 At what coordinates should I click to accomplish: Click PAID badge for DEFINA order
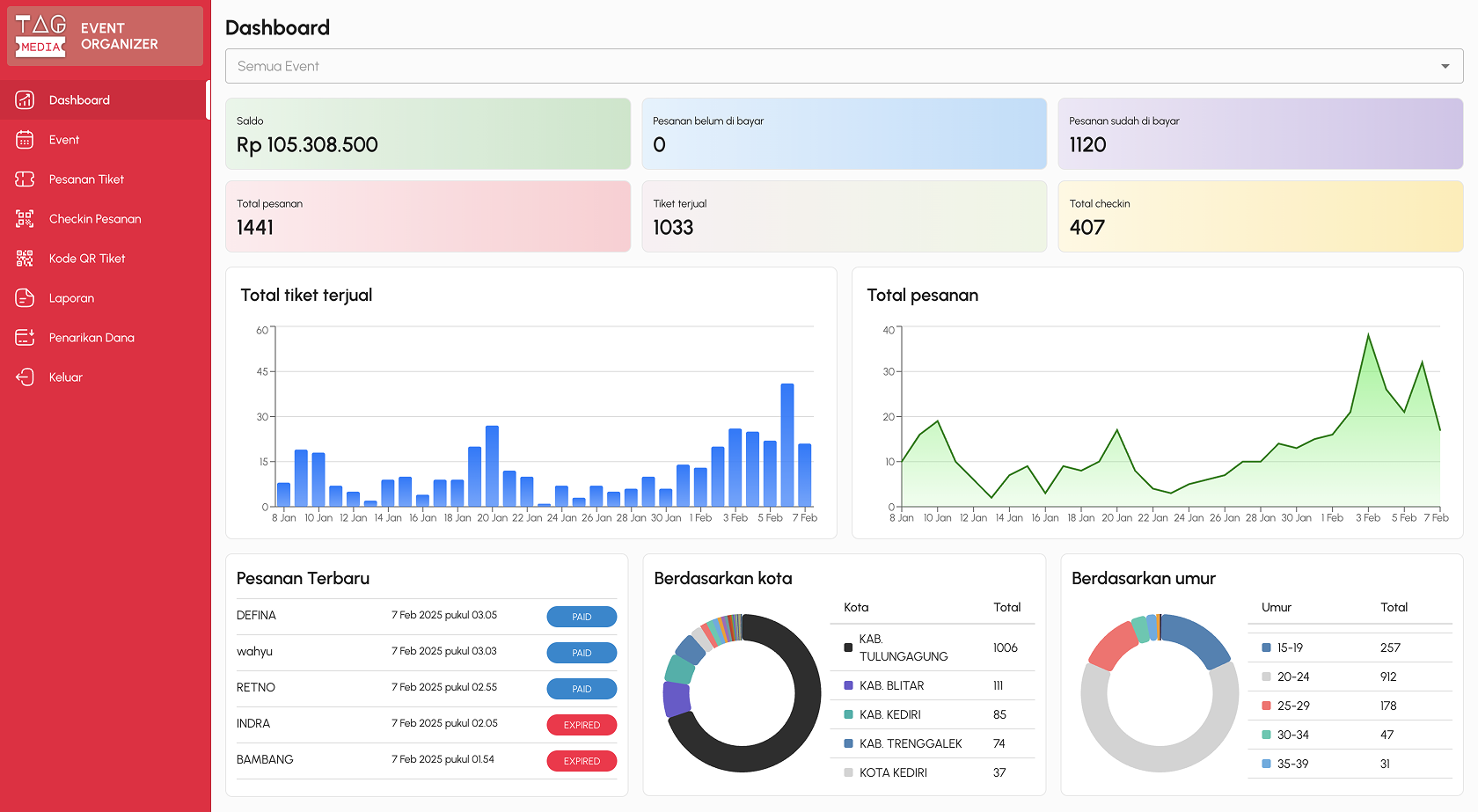point(582,617)
